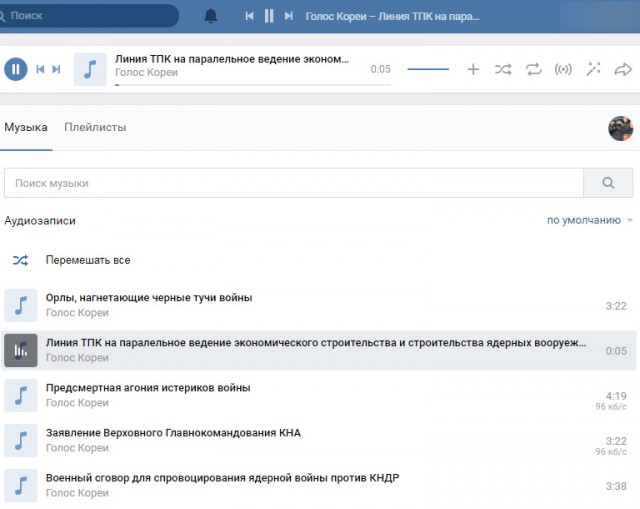Play cover icon of Предсмертная агония track

point(21,396)
